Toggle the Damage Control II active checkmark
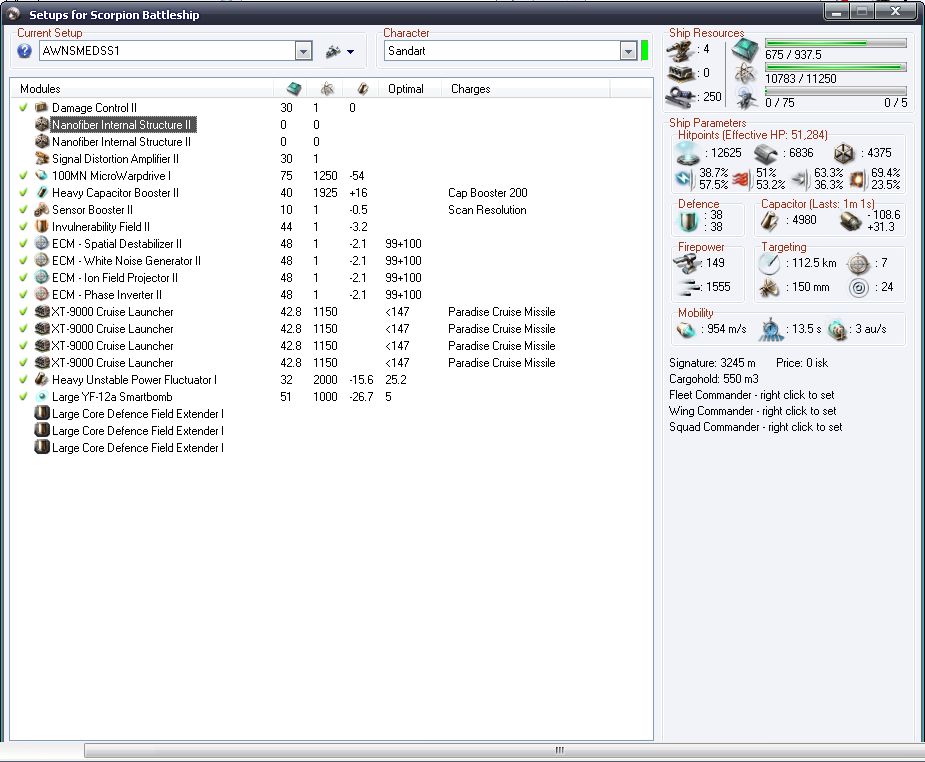925x762 pixels. pyautogui.click(x=24, y=107)
